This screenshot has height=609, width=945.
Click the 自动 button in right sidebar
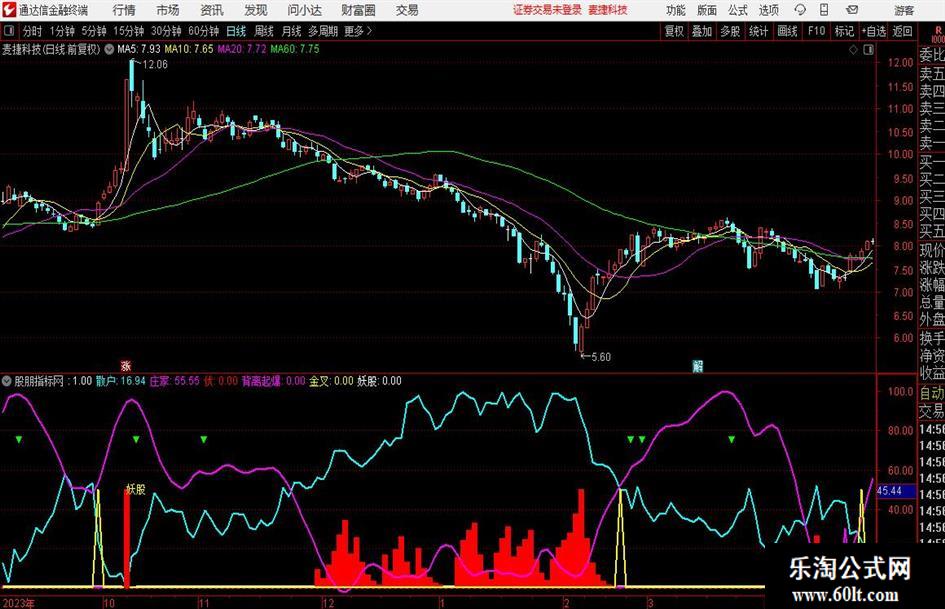[x=932, y=393]
